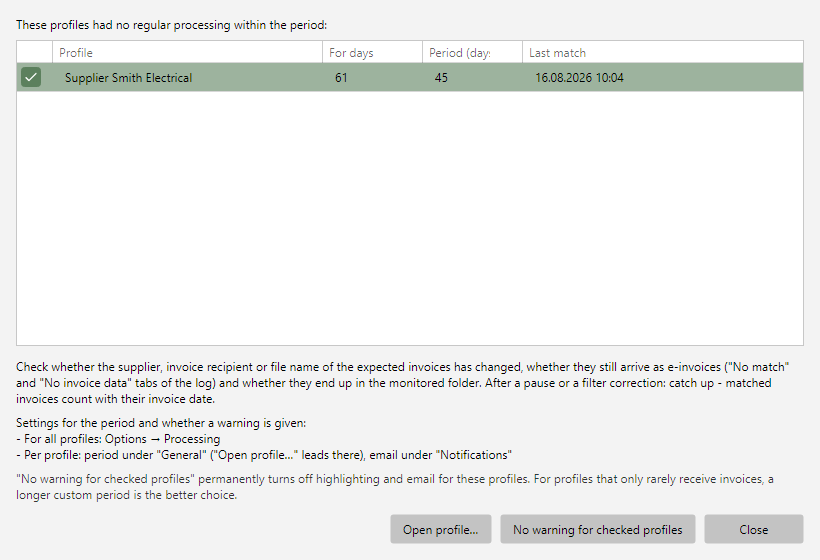This screenshot has width=820, height=560.
Task: Uncheck the Supplier Smith Electrical checkbox
Action: [x=31, y=77]
